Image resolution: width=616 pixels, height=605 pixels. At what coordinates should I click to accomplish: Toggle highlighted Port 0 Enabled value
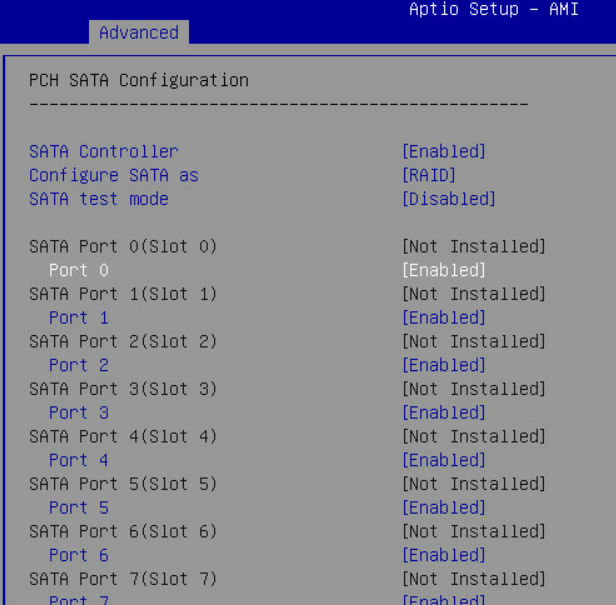(443, 270)
